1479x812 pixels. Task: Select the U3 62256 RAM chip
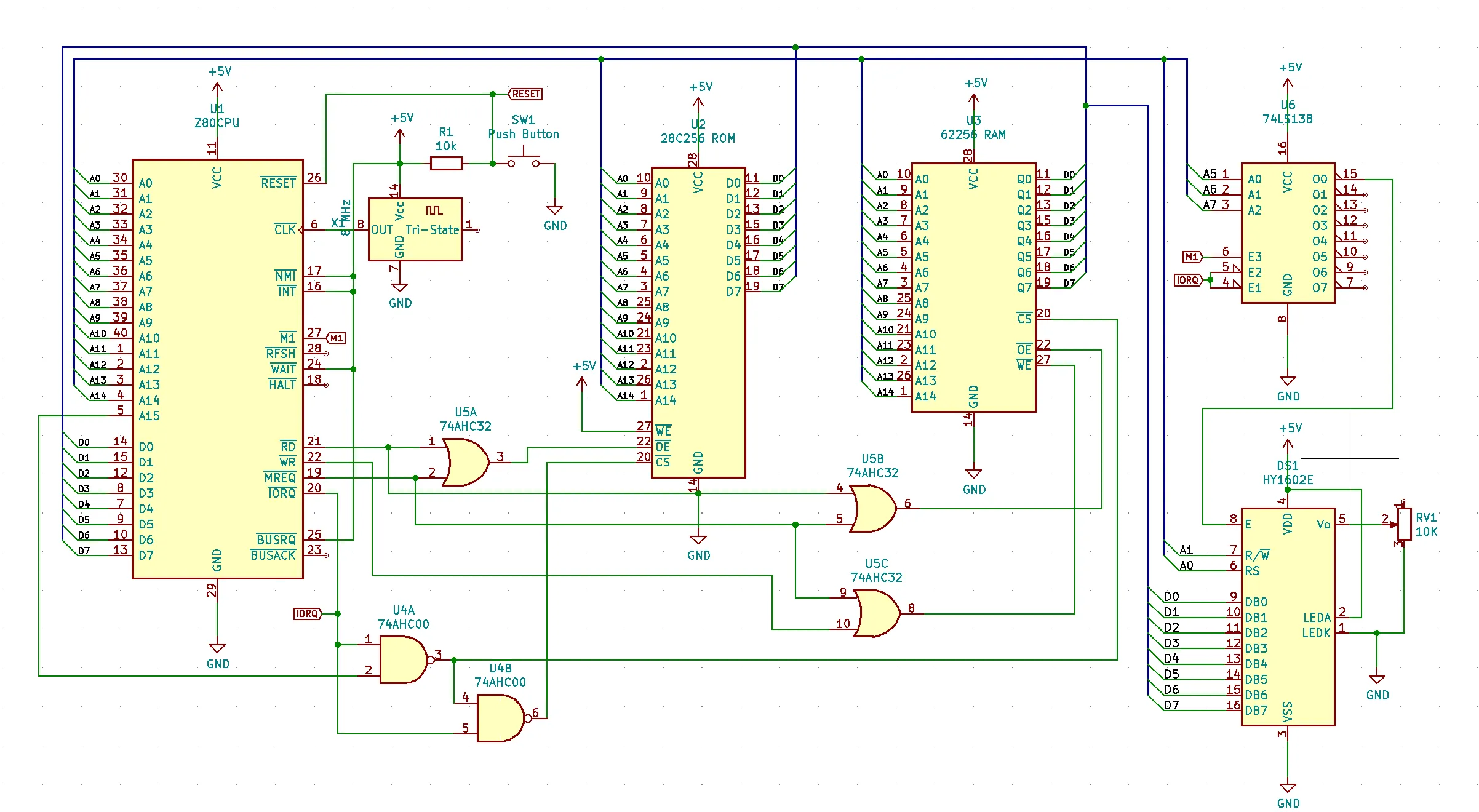click(x=973, y=287)
